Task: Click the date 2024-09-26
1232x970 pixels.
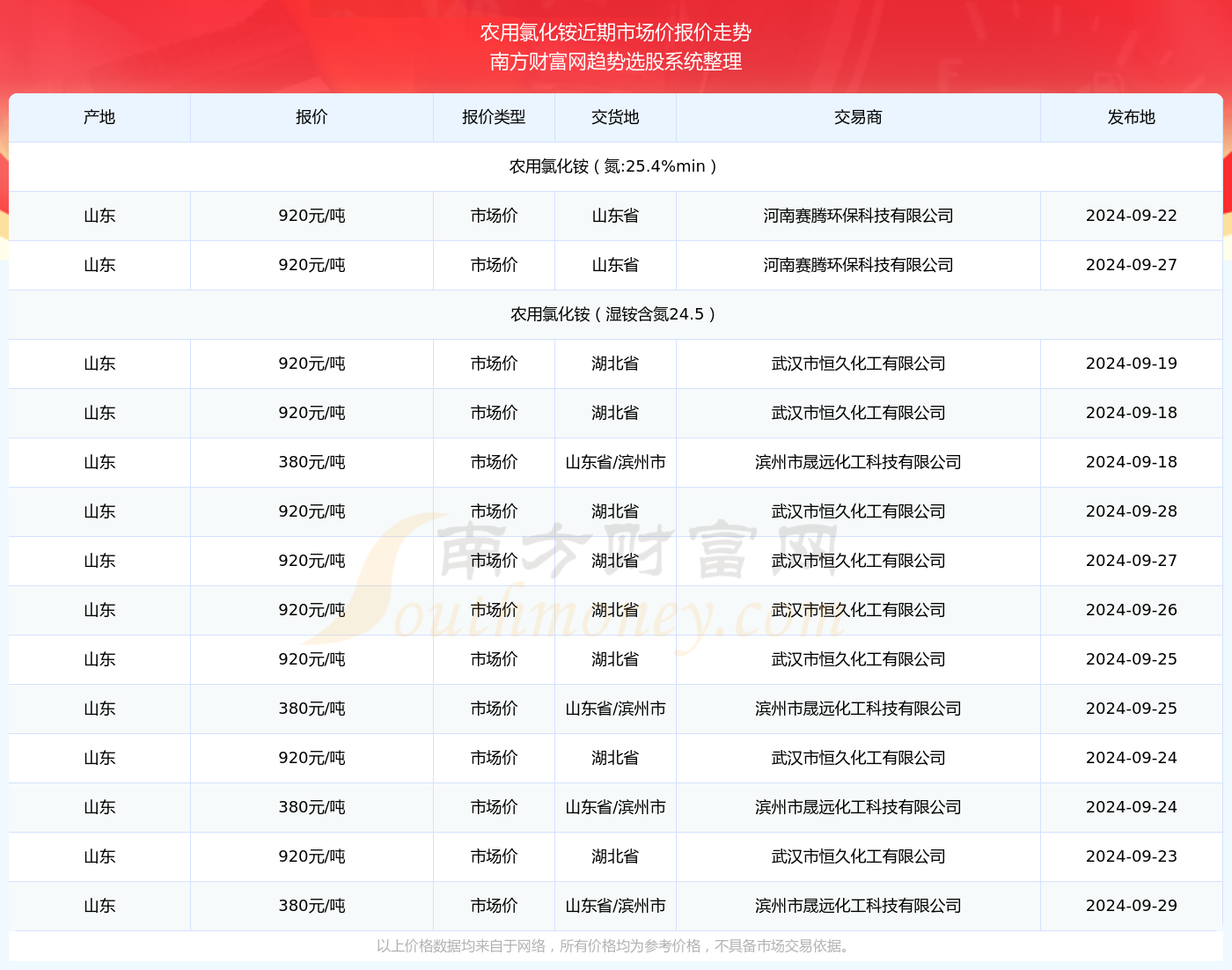Action: [x=1132, y=610]
